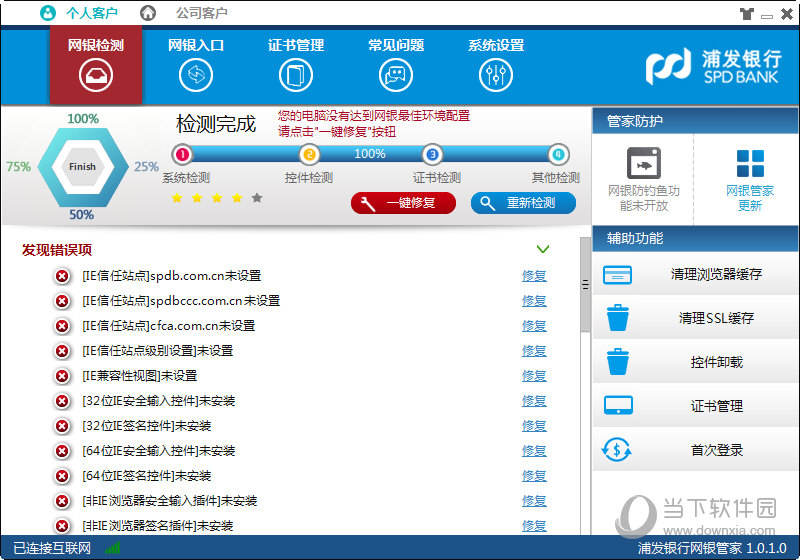Click 浦发银行网银管家 1.0.1.0 version text
The height and width of the screenshot is (560, 800).
click(712, 548)
